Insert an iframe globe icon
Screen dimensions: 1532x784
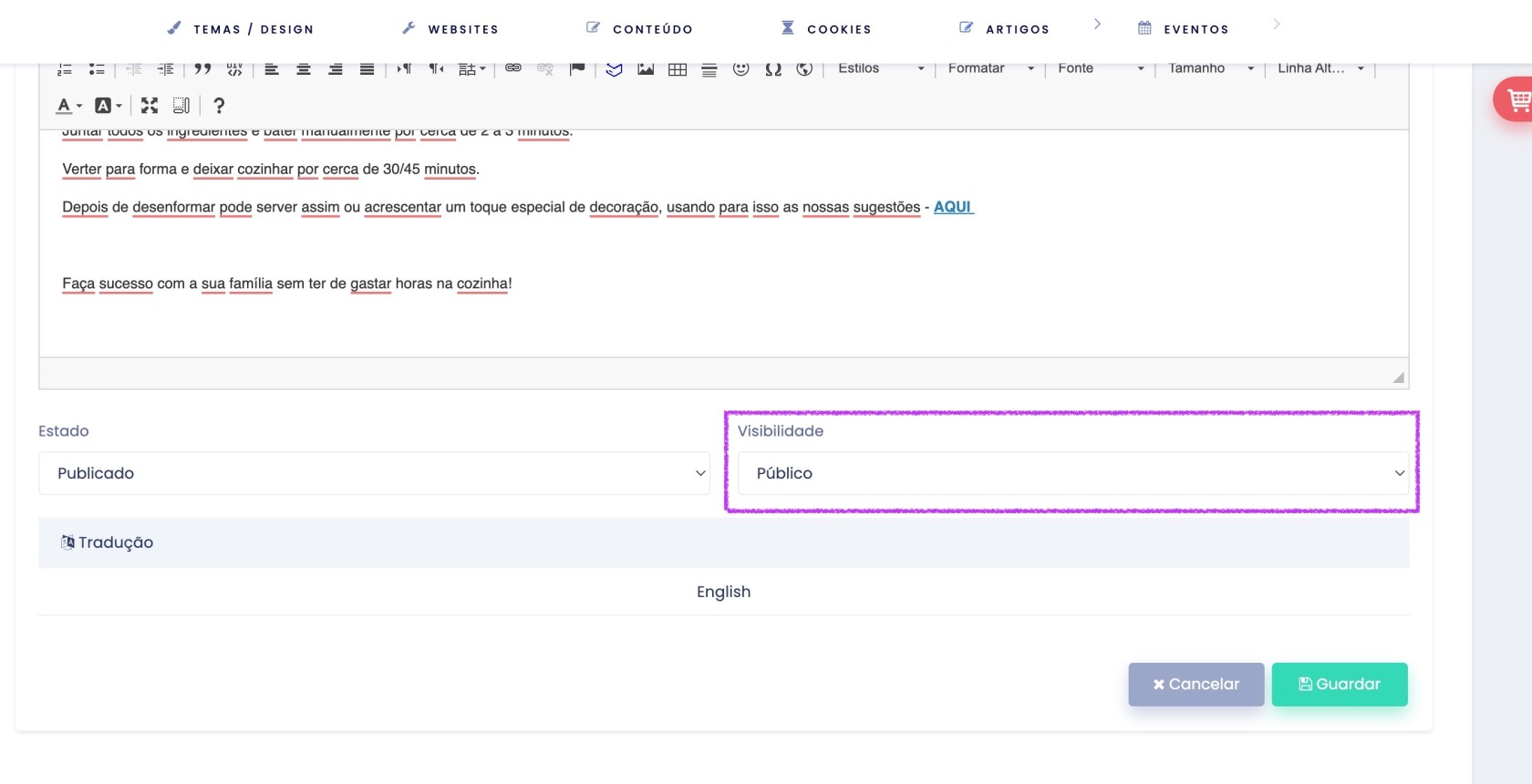804,69
